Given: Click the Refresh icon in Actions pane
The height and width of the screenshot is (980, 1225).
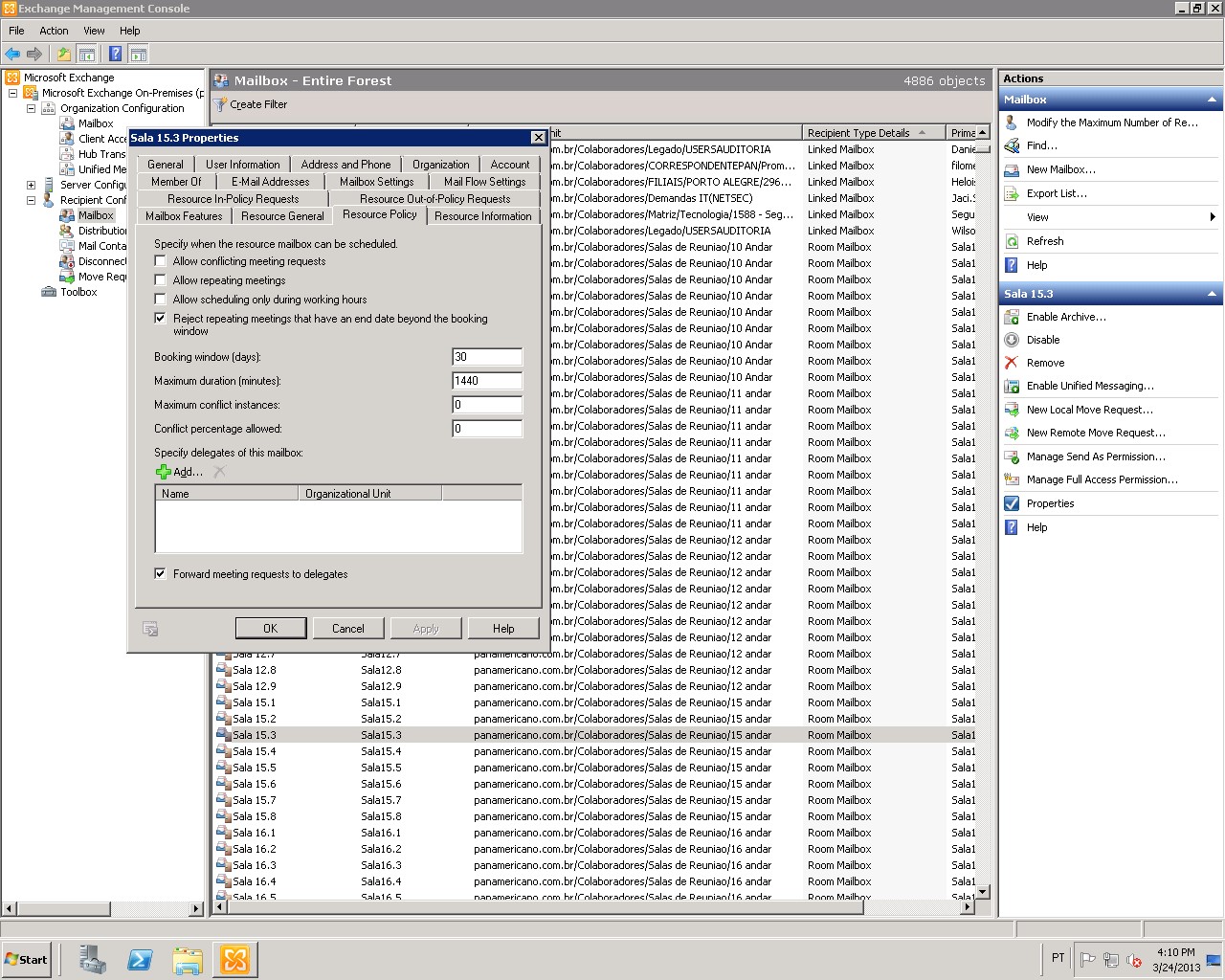Looking at the screenshot, I should [1012, 241].
